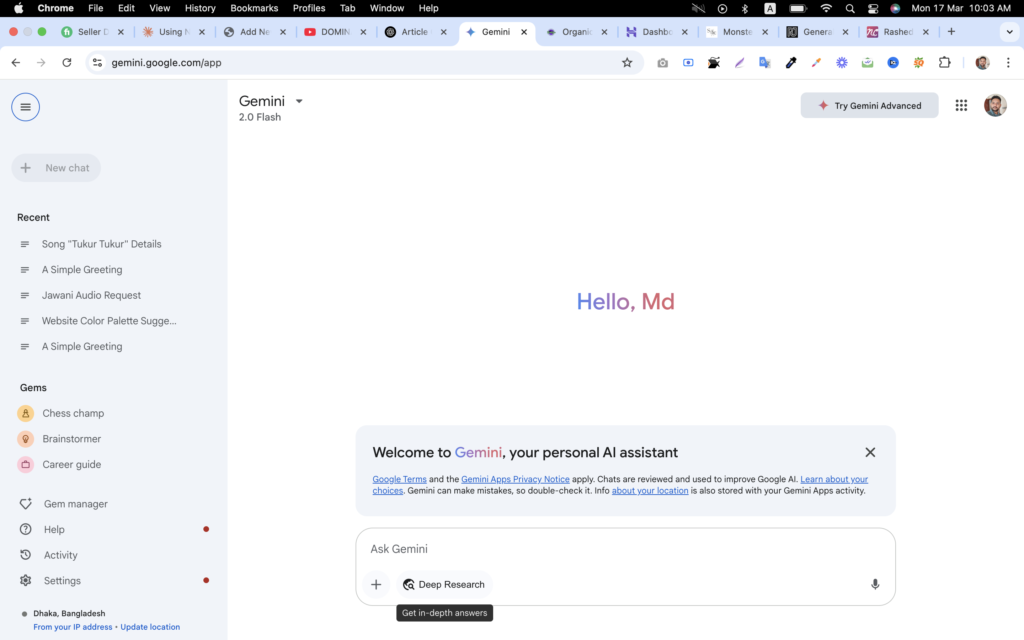The image size is (1024, 640).
Task: Open Gemini Apps Privacy Notice link
Action: tap(515, 479)
